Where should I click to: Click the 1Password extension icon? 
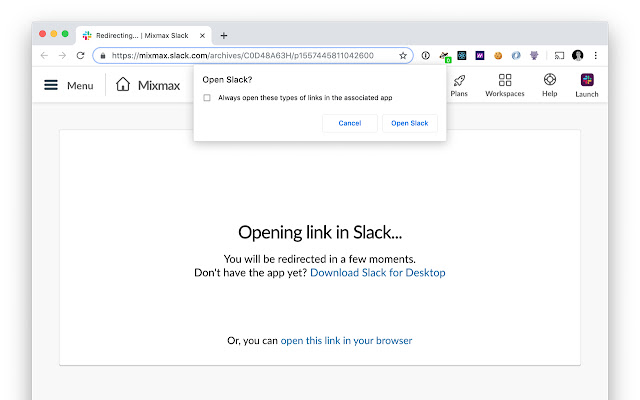(425, 56)
